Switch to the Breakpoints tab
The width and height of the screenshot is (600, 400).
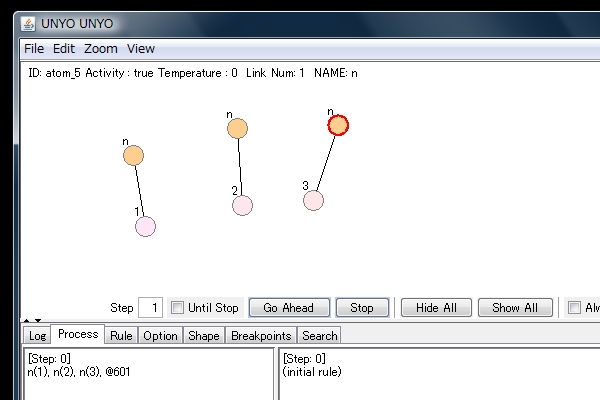pyautogui.click(x=261, y=336)
